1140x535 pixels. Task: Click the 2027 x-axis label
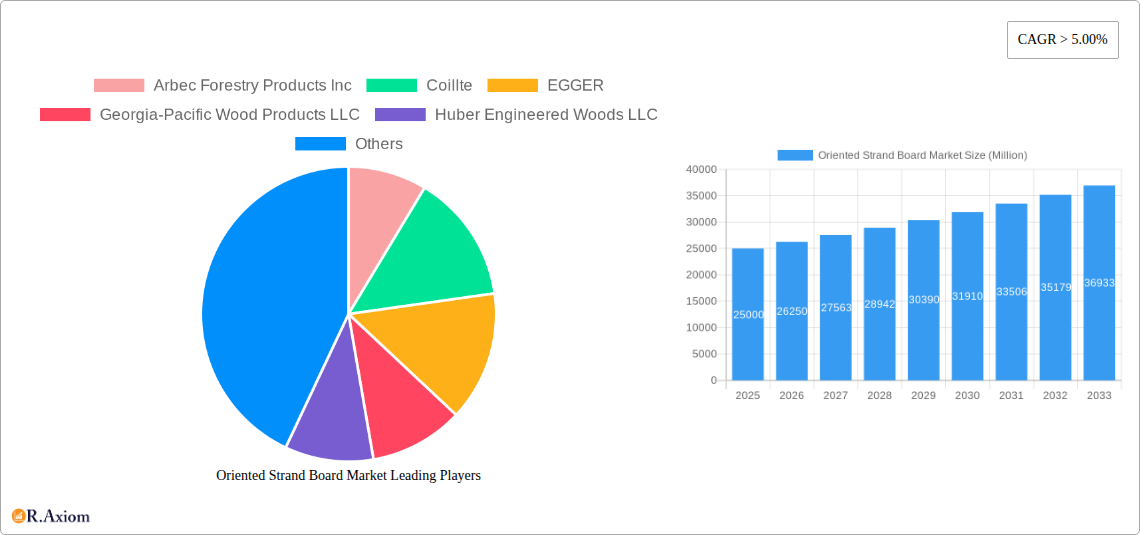tap(835, 395)
